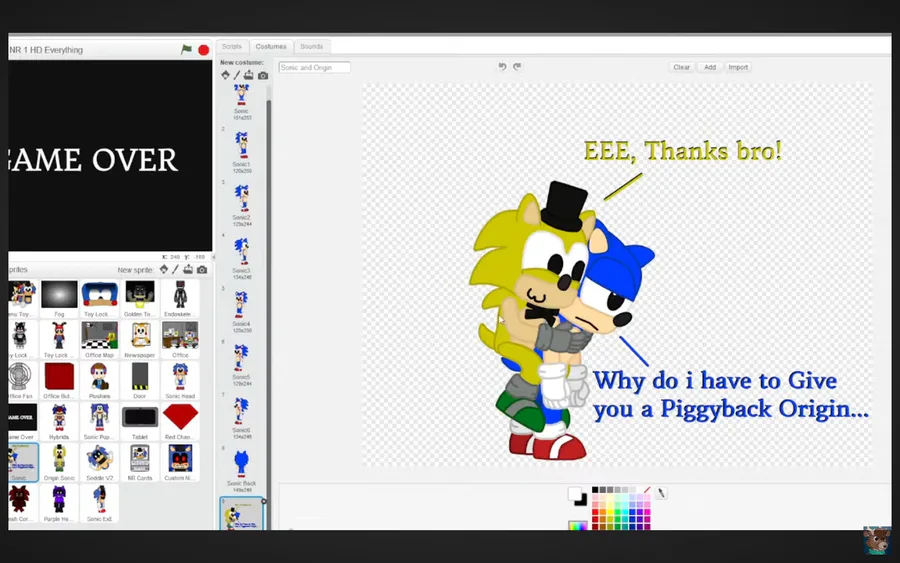Switch to the Scripts tab
The height and width of the screenshot is (563, 900).
click(x=232, y=46)
